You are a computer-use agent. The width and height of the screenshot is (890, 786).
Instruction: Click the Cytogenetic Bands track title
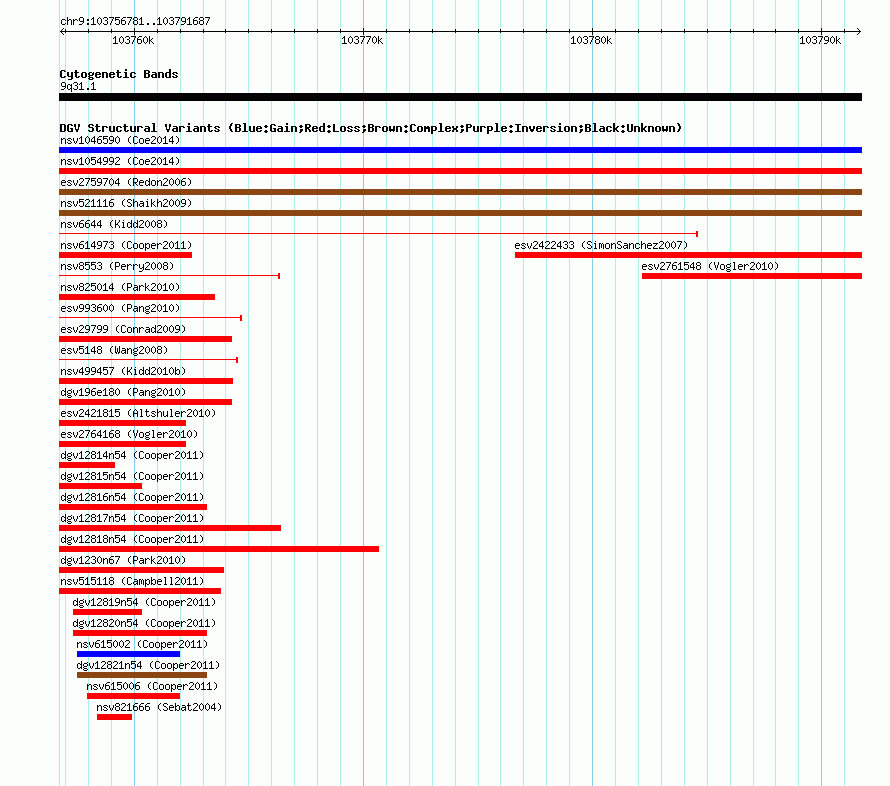click(x=119, y=74)
